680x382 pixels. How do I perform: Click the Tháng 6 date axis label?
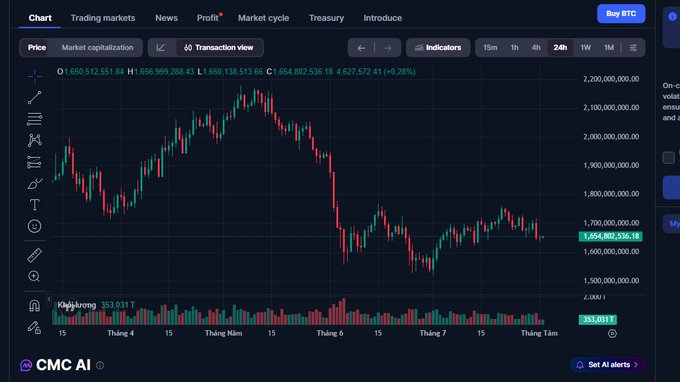(x=330, y=333)
